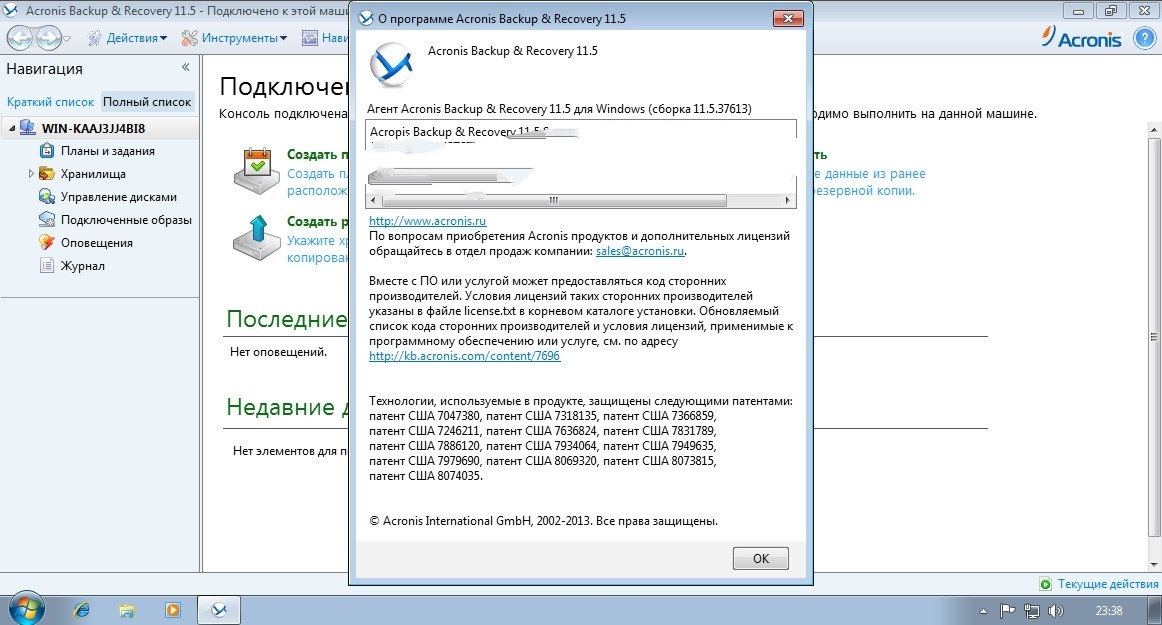1162x625 pixels.
Task: Open Управление дисками
Action: tap(119, 197)
